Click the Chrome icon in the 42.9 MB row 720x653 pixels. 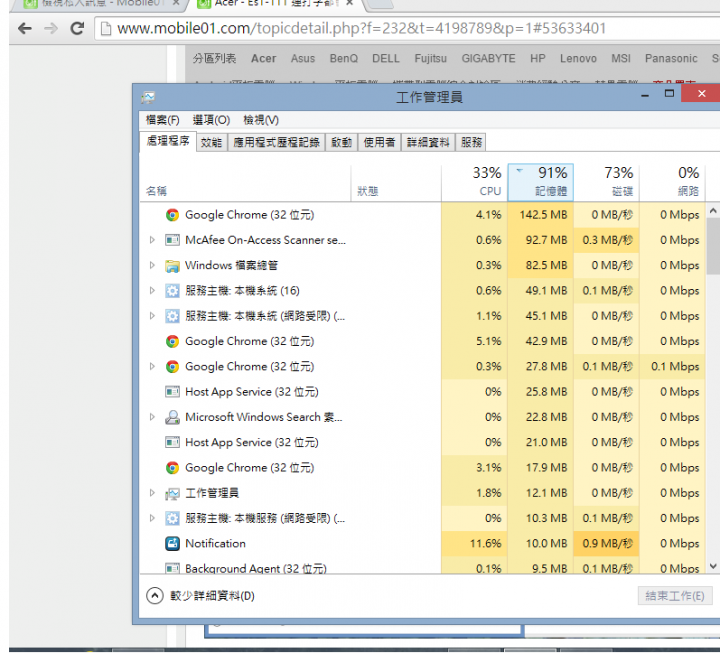click(x=172, y=341)
